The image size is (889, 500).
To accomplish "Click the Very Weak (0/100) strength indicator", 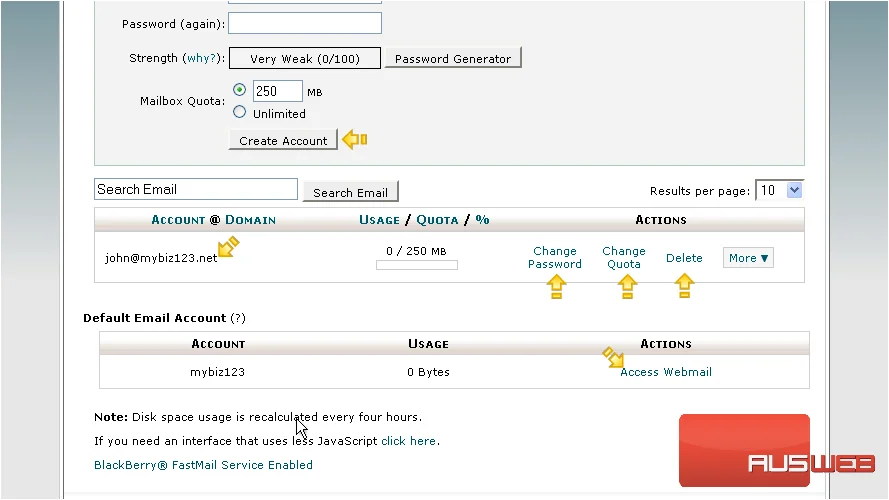I will click(304, 58).
